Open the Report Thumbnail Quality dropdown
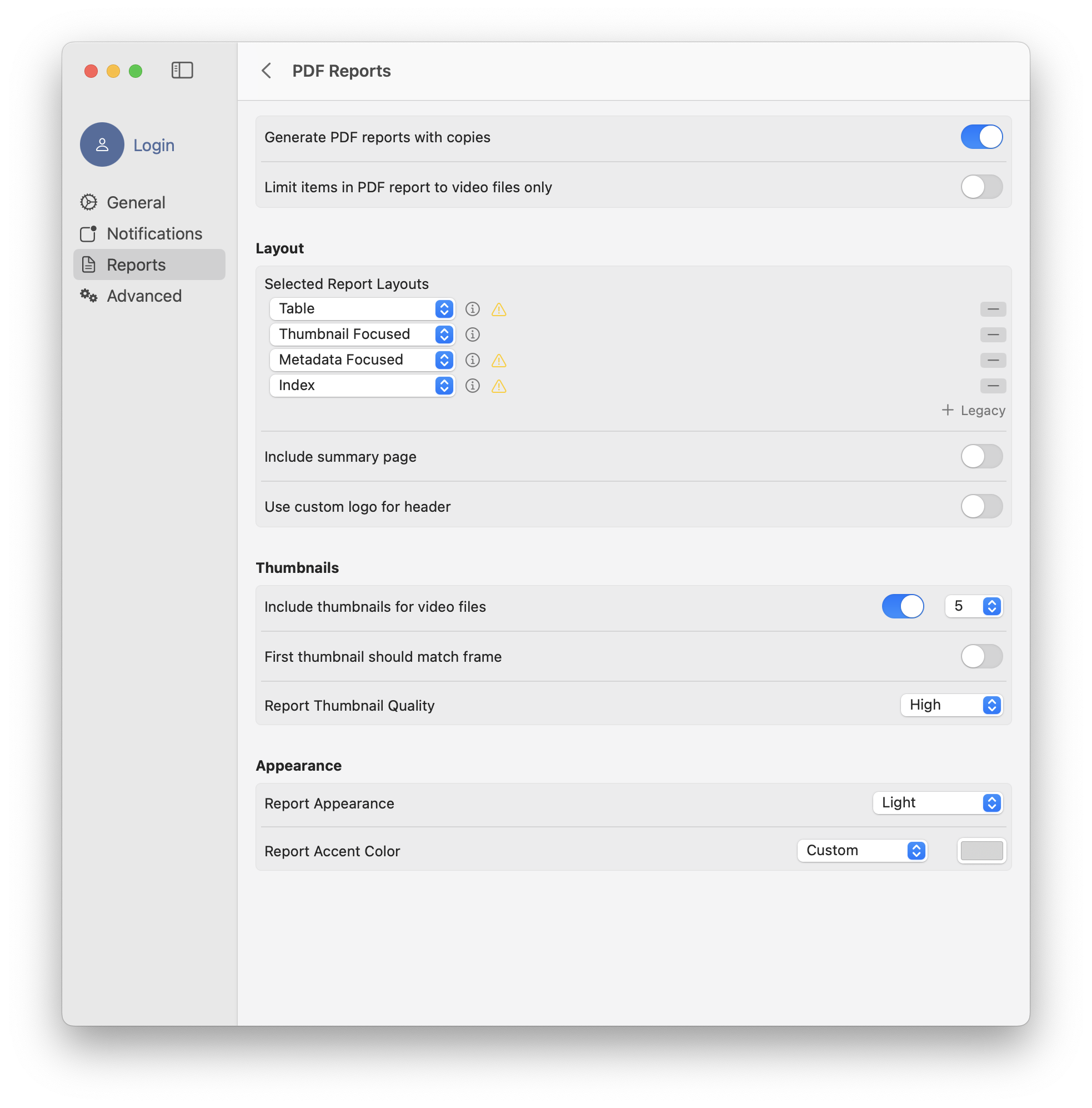This screenshot has height=1108, width=1092. tap(951, 705)
